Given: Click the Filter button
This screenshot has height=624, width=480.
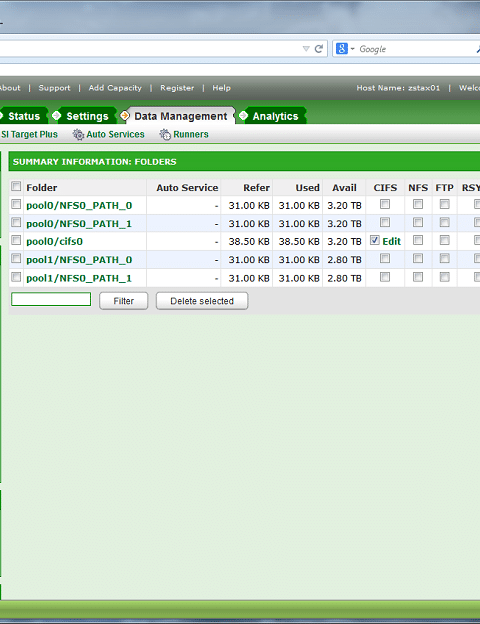Looking at the screenshot, I should click(x=123, y=301).
